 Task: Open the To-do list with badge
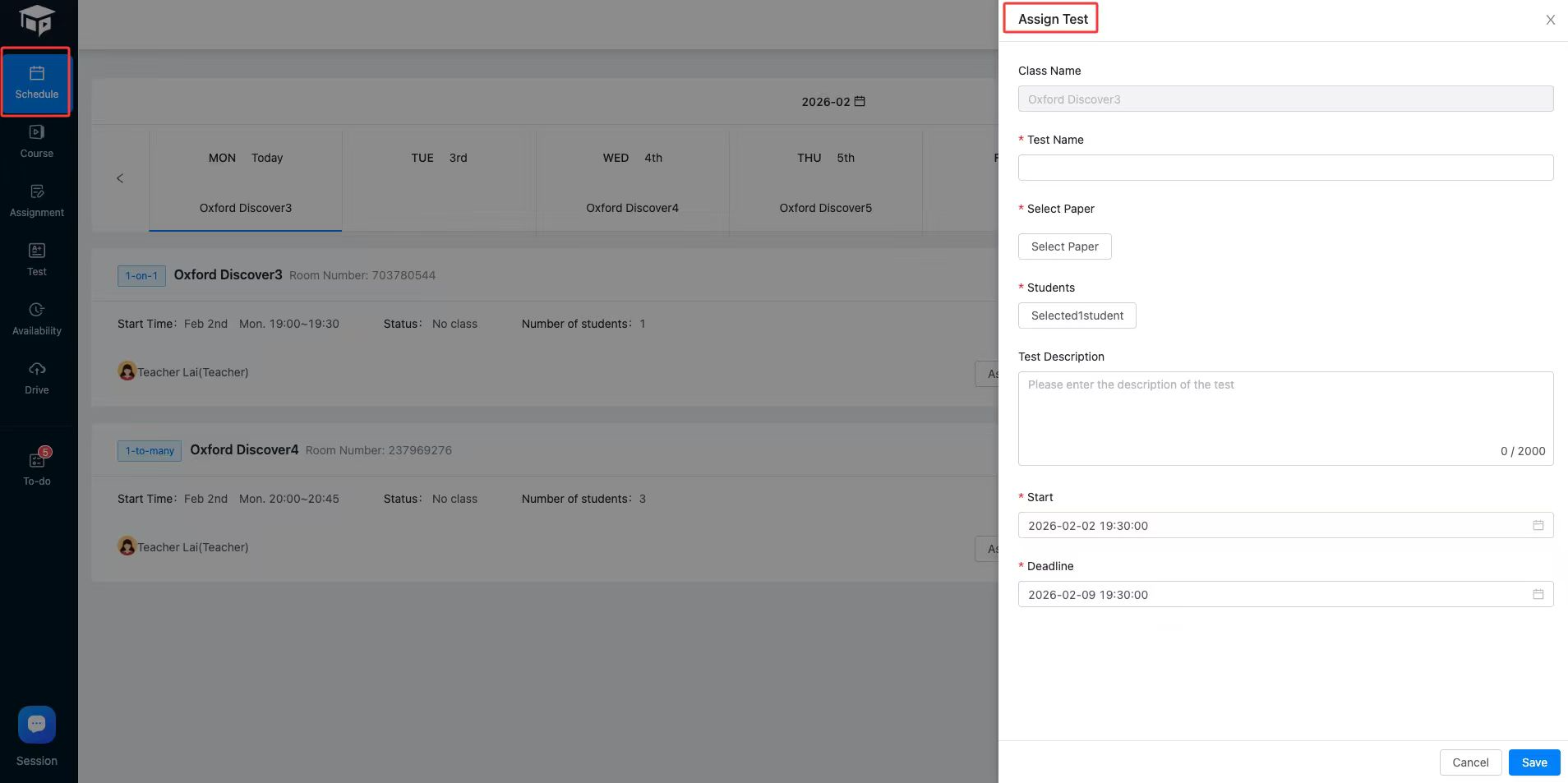click(x=37, y=468)
